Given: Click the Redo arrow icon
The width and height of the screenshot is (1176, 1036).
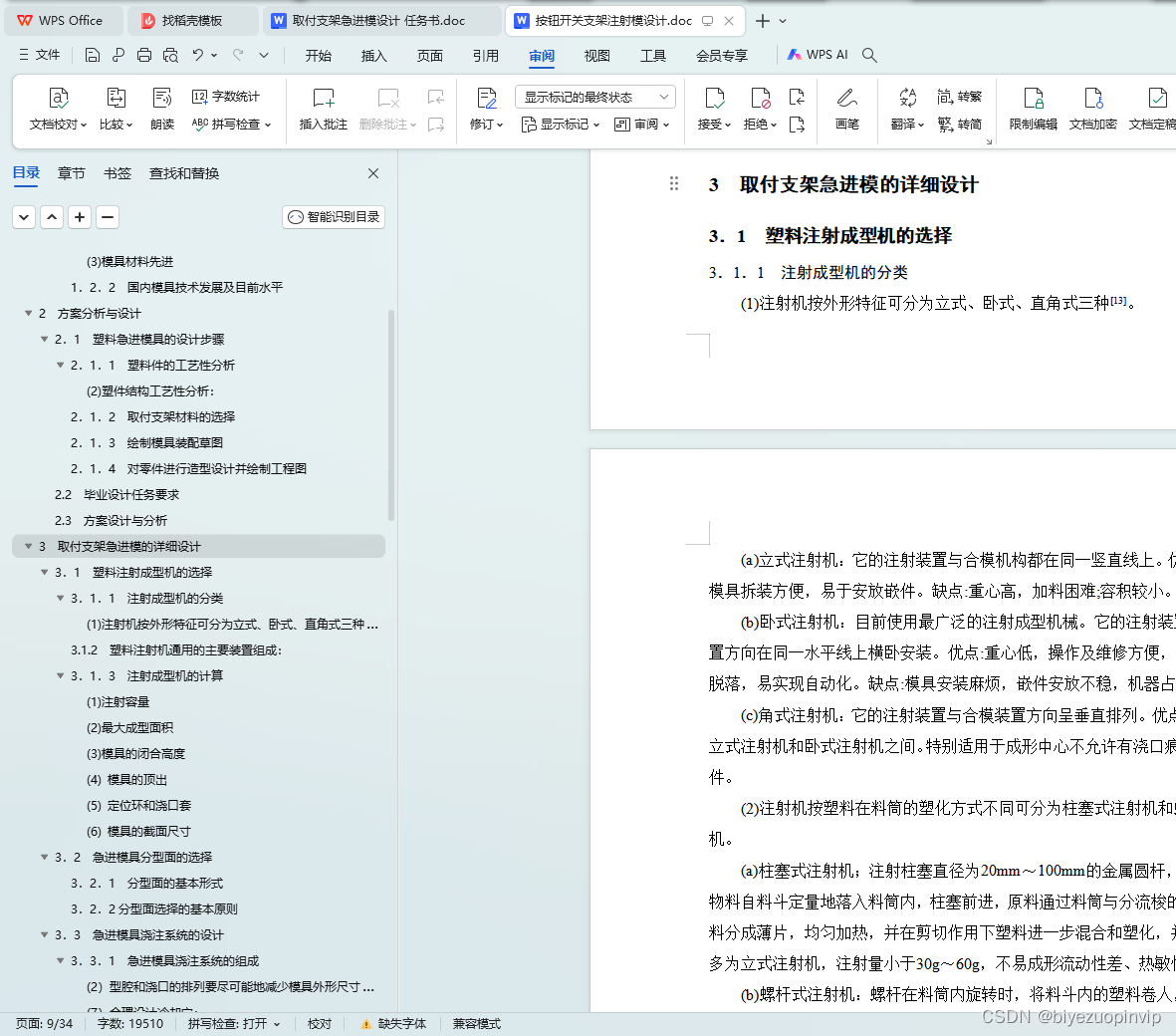Looking at the screenshot, I should click(x=239, y=55).
